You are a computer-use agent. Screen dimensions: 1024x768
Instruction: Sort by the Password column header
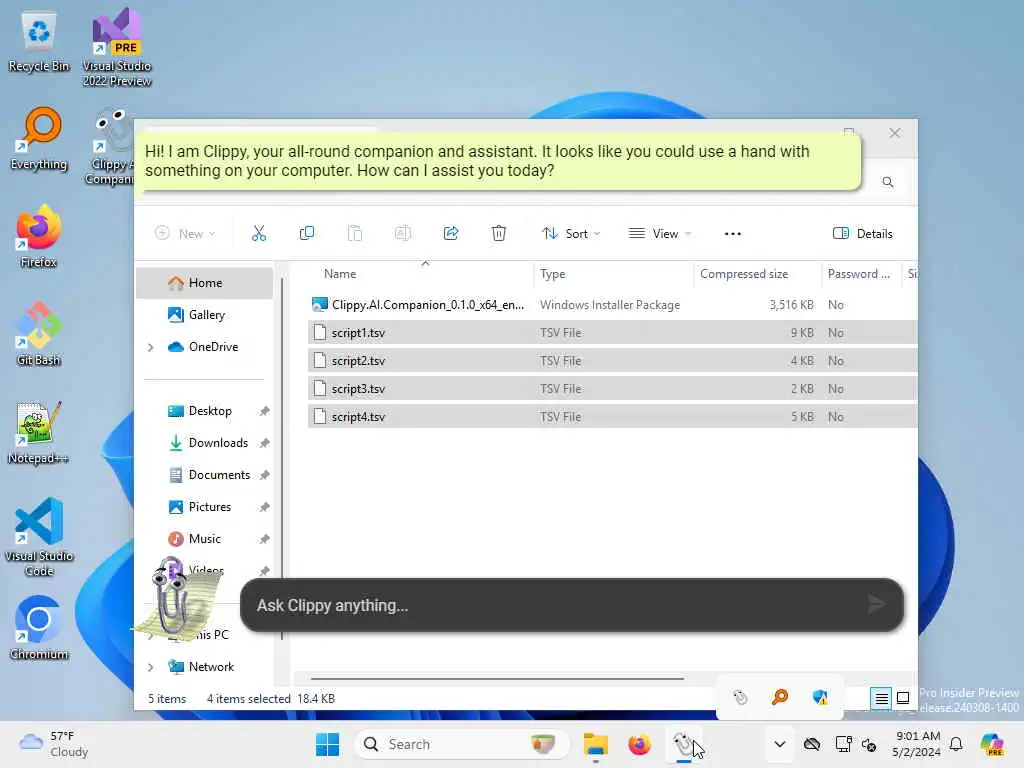point(861,274)
